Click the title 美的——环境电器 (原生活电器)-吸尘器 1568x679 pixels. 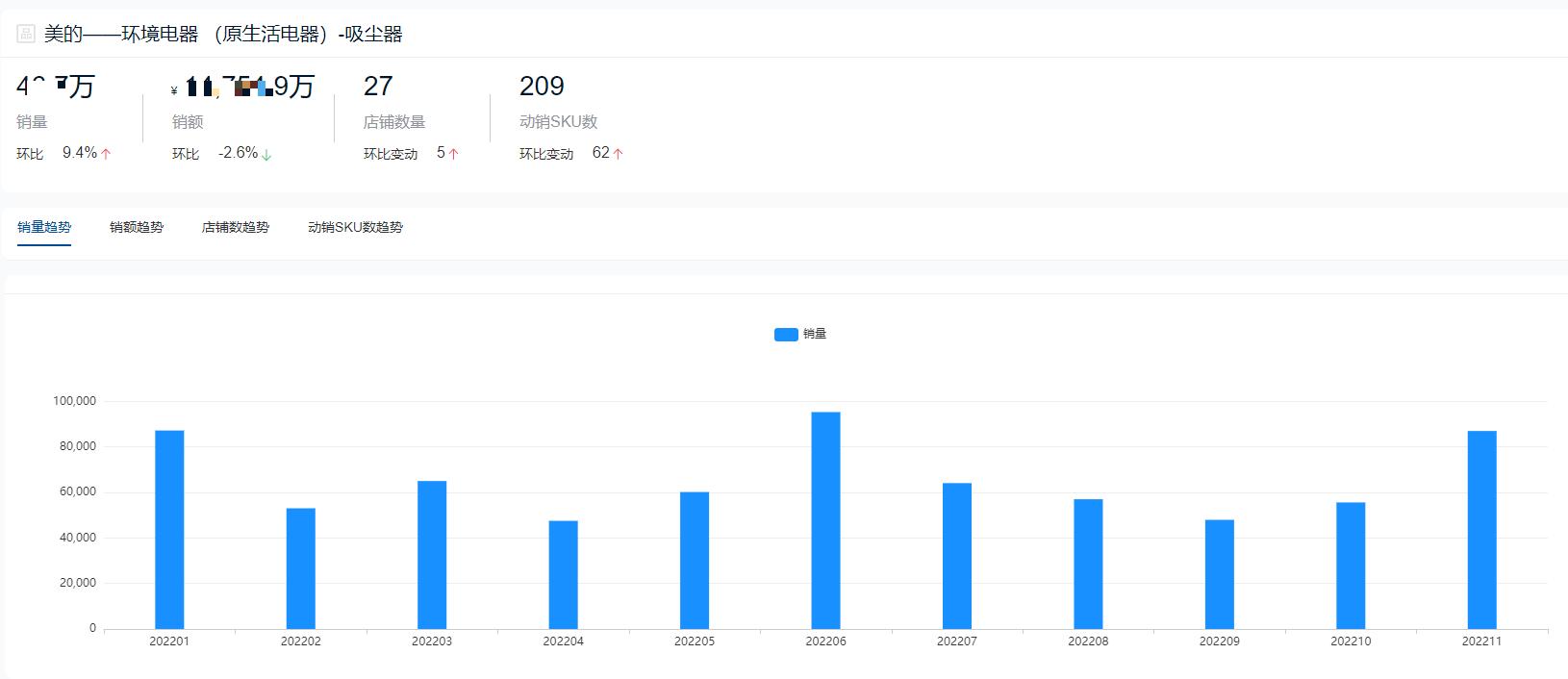point(223,34)
